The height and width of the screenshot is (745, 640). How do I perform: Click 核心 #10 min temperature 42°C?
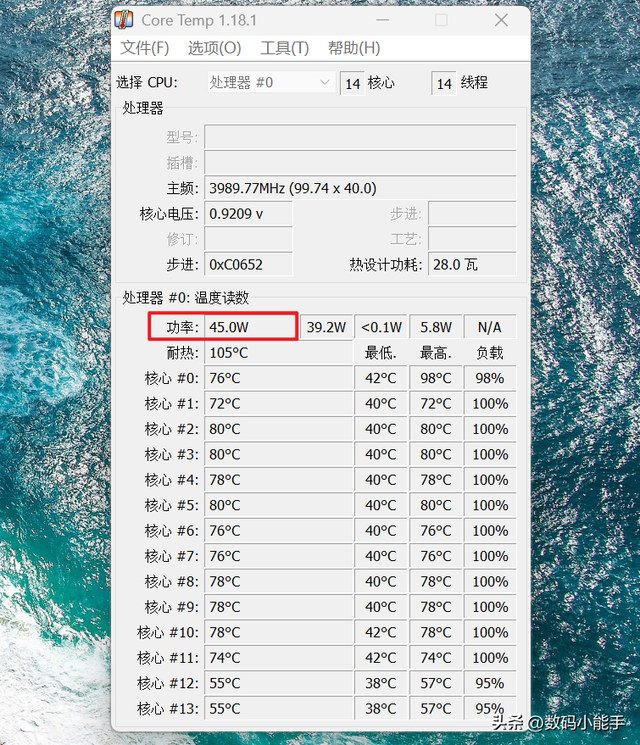(x=381, y=632)
